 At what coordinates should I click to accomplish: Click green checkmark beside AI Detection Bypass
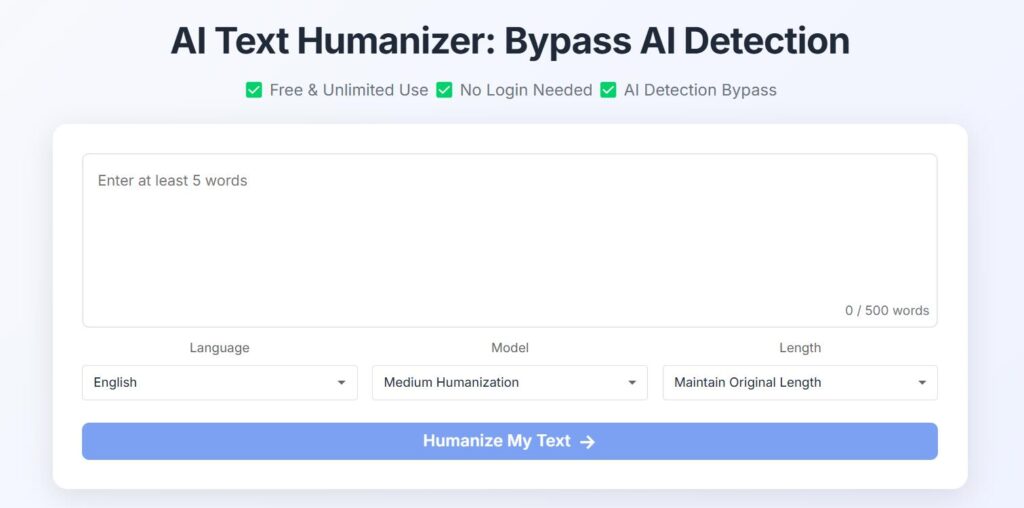pos(608,90)
